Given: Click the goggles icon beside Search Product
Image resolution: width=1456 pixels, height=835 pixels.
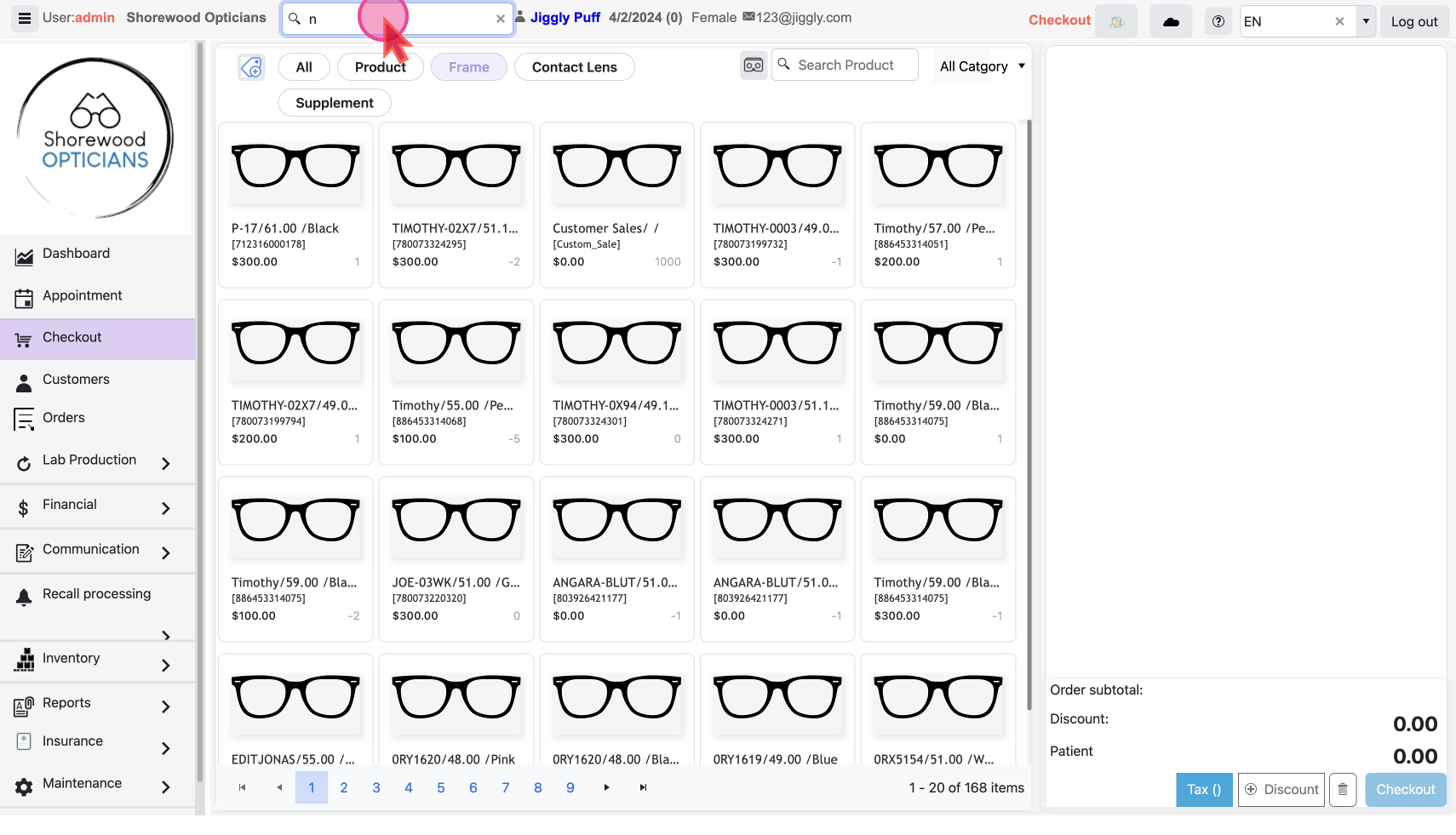Looking at the screenshot, I should 754,66.
